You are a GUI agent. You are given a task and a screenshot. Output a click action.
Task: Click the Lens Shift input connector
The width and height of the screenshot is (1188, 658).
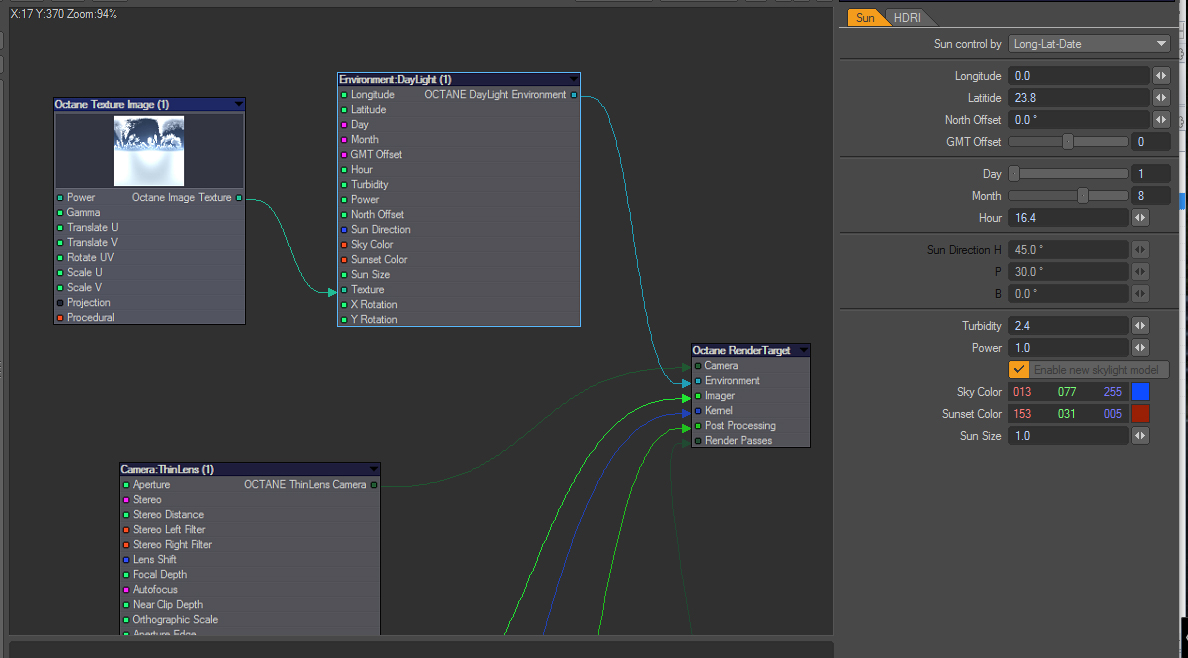(x=127, y=559)
